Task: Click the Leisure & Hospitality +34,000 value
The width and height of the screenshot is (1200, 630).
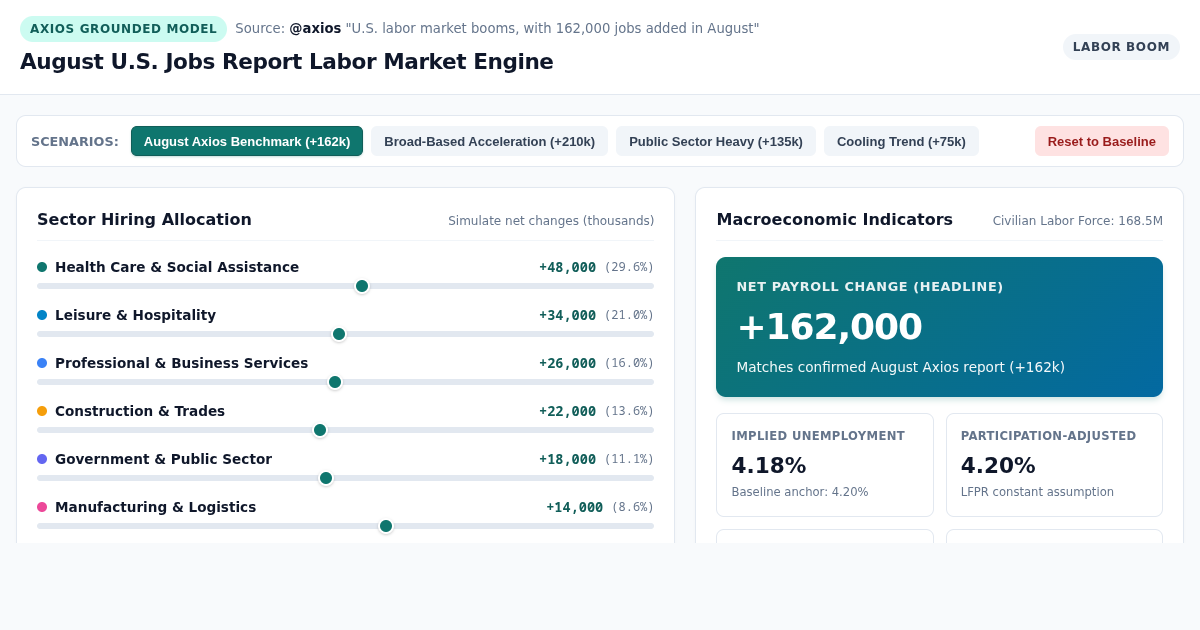Action: 567,315
